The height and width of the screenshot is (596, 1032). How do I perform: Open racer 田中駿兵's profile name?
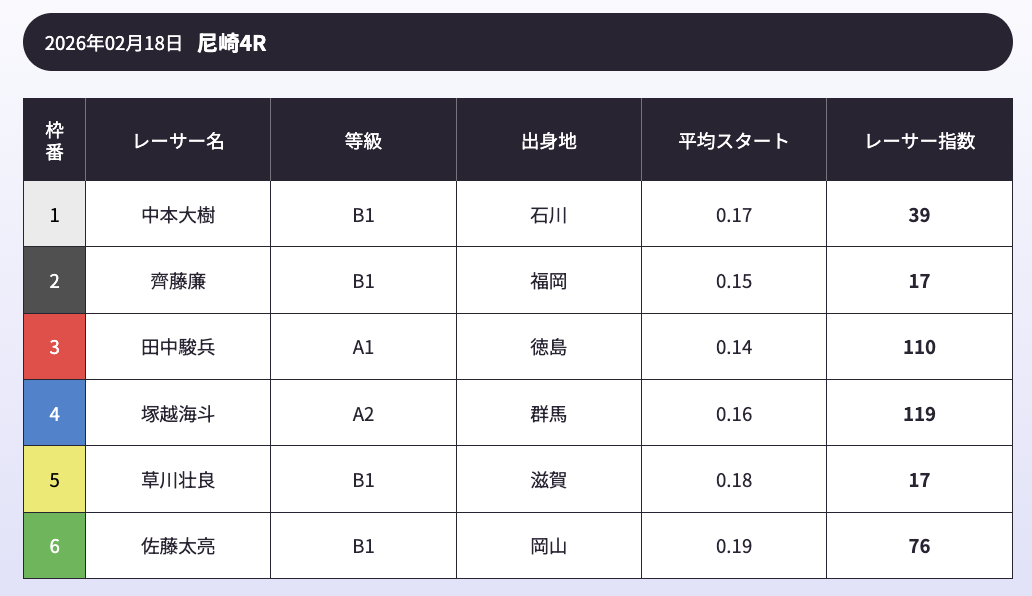(178, 347)
